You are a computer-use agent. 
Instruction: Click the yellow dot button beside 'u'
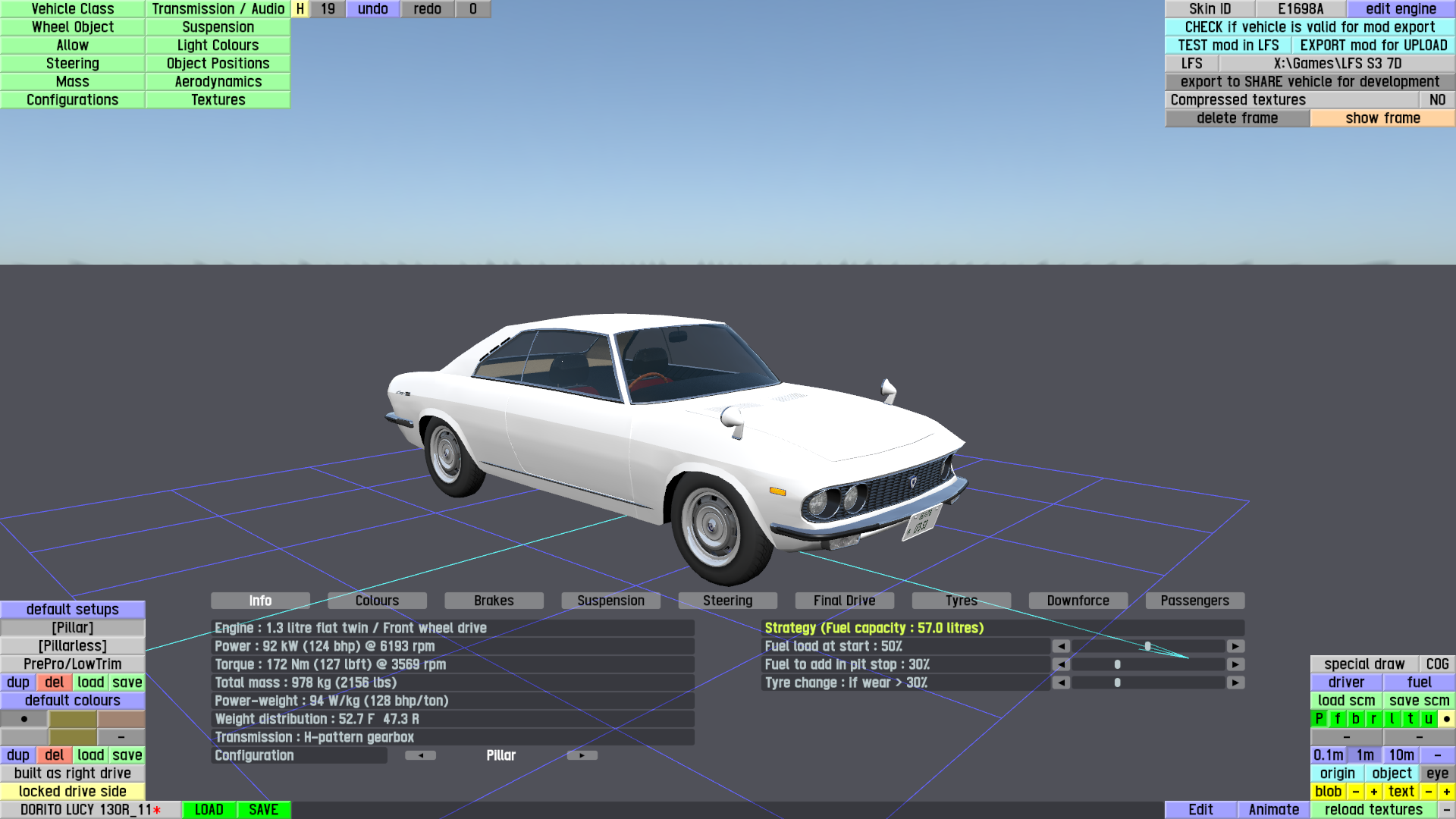[x=1446, y=719]
